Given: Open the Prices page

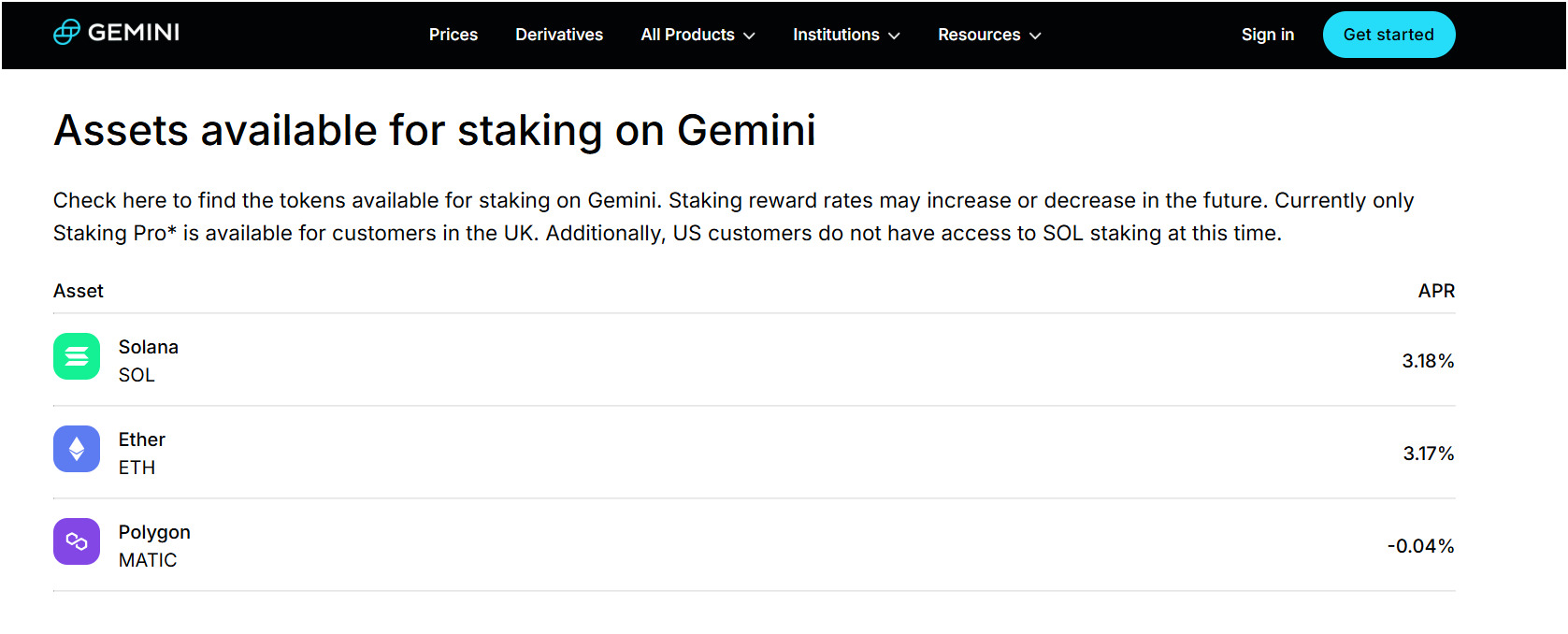Looking at the screenshot, I should tap(453, 35).
